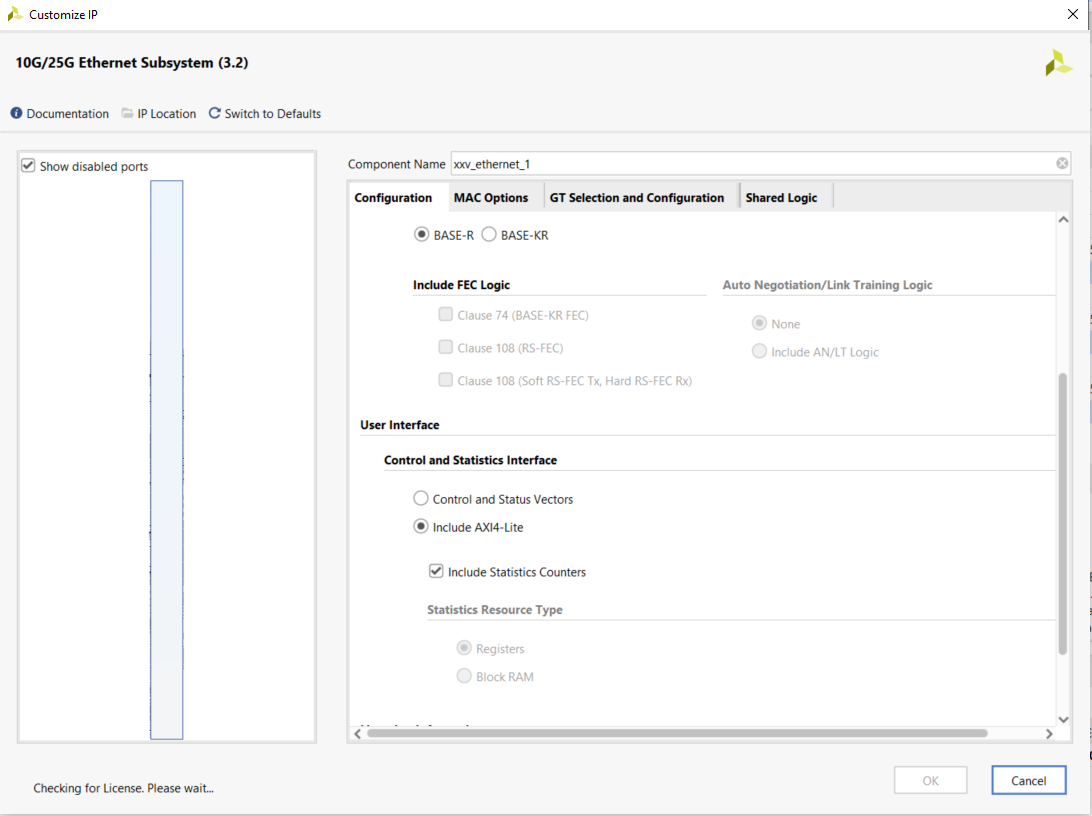
Task: Click the Vivado logo in the title bar
Action: coord(15,14)
